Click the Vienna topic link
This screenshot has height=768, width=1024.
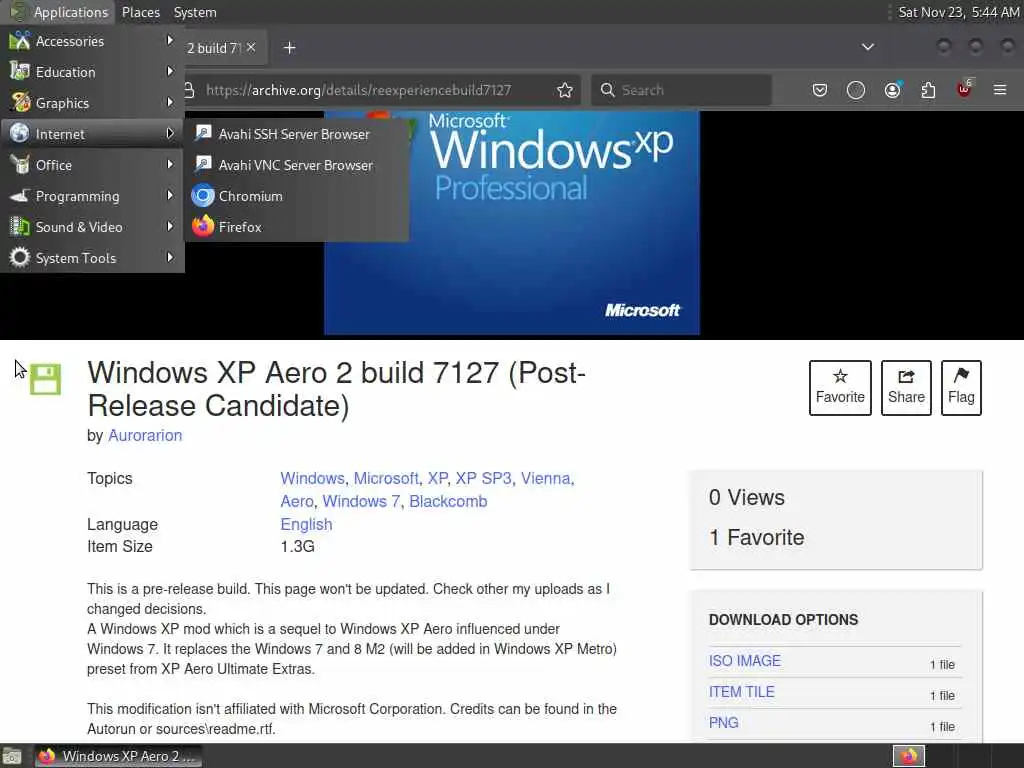[x=545, y=479]
